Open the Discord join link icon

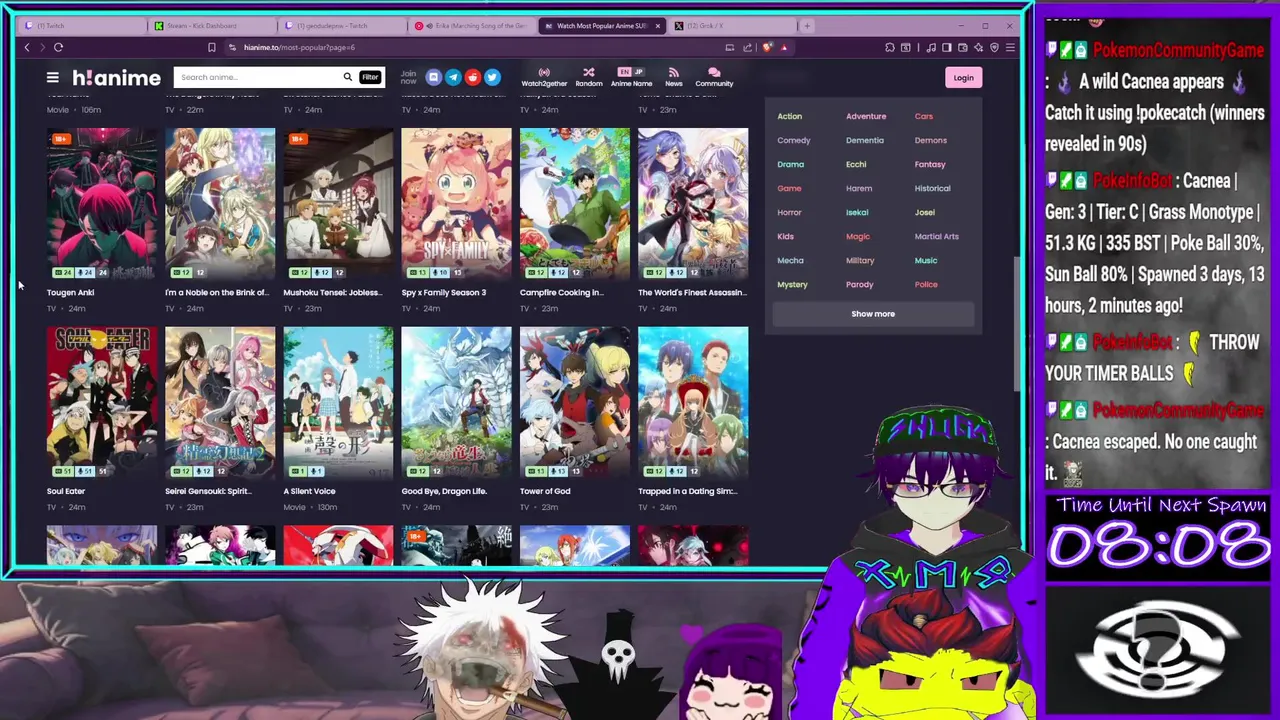point(433,77)
